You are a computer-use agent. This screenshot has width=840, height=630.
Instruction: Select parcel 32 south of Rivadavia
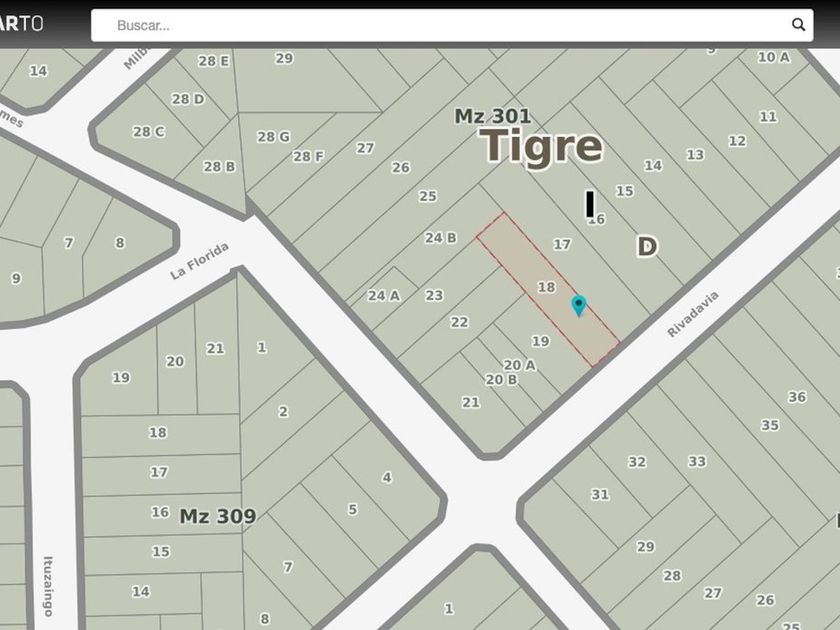637,462
